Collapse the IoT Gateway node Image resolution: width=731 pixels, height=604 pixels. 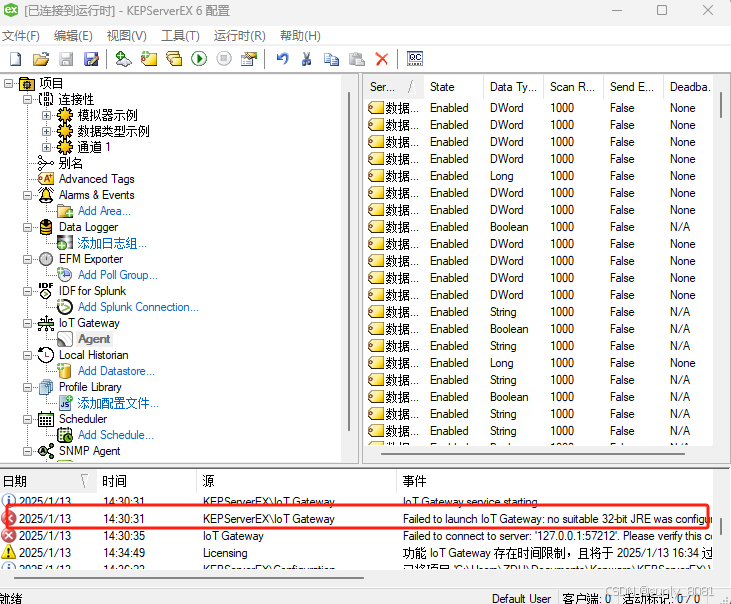tap(28, 323)
